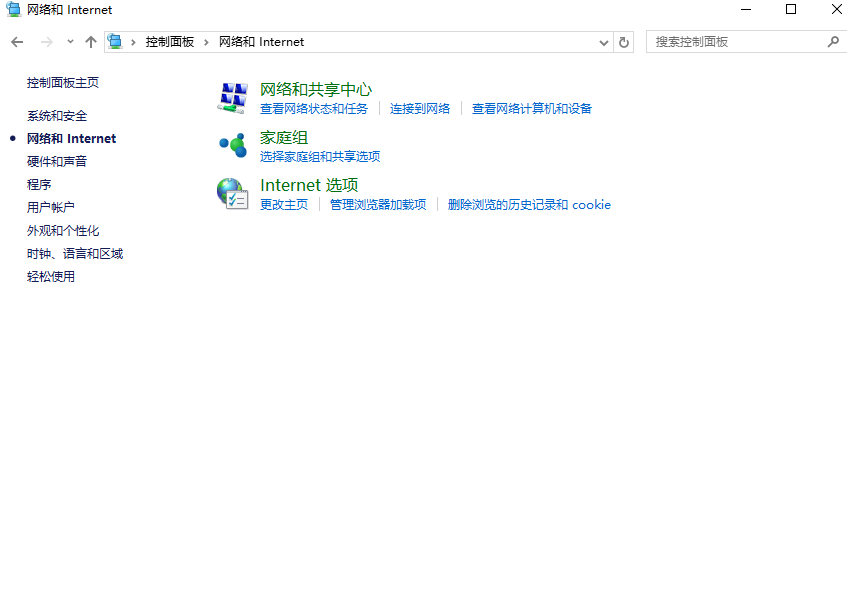
Task: Open 网络和共享中心 heading link
Action: point(316,90)
